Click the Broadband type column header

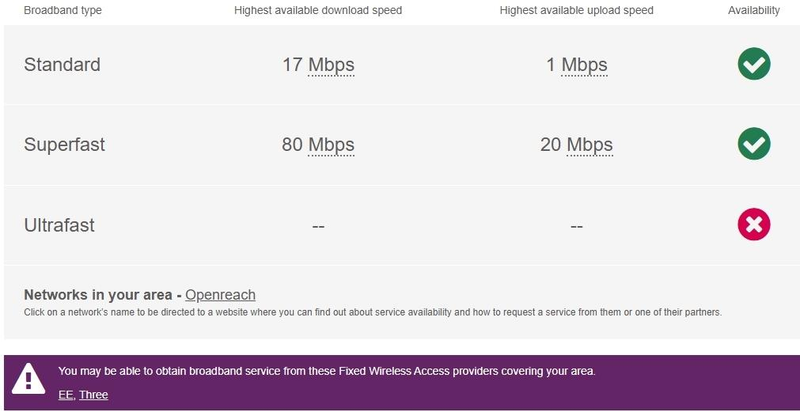(62, 11)
